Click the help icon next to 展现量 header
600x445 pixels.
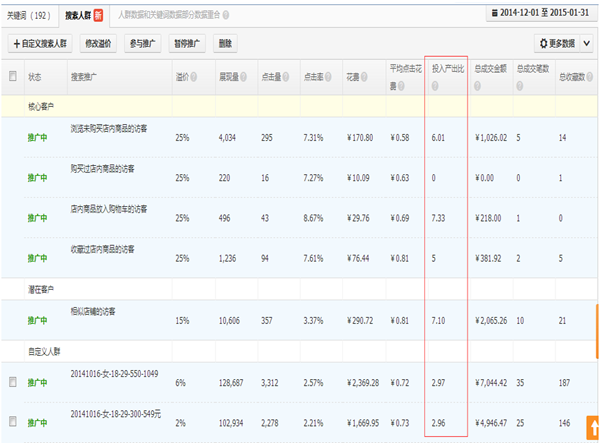click(243, 77)
